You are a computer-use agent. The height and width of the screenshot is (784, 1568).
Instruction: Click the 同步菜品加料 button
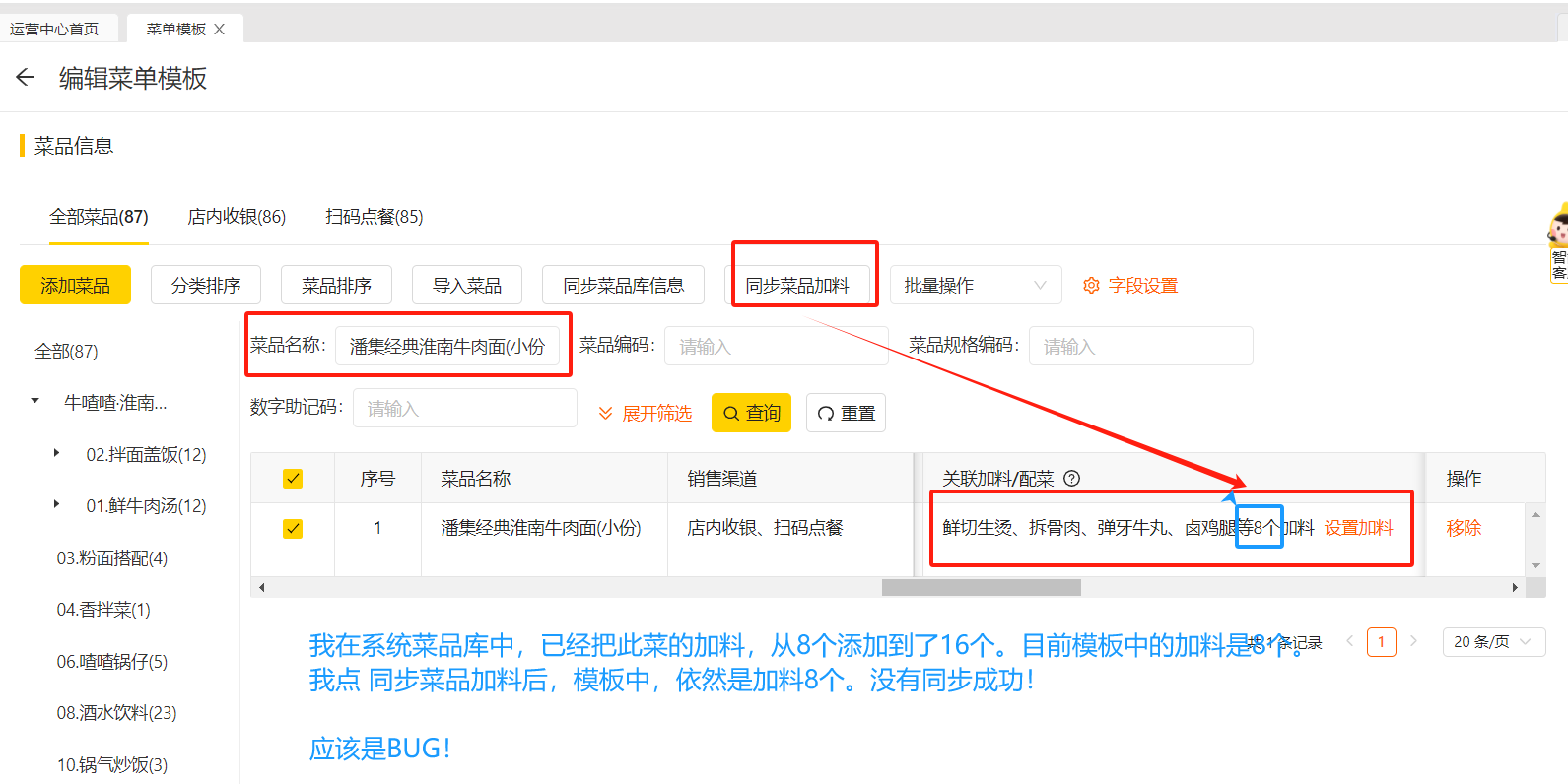click(x=797, y=286)
